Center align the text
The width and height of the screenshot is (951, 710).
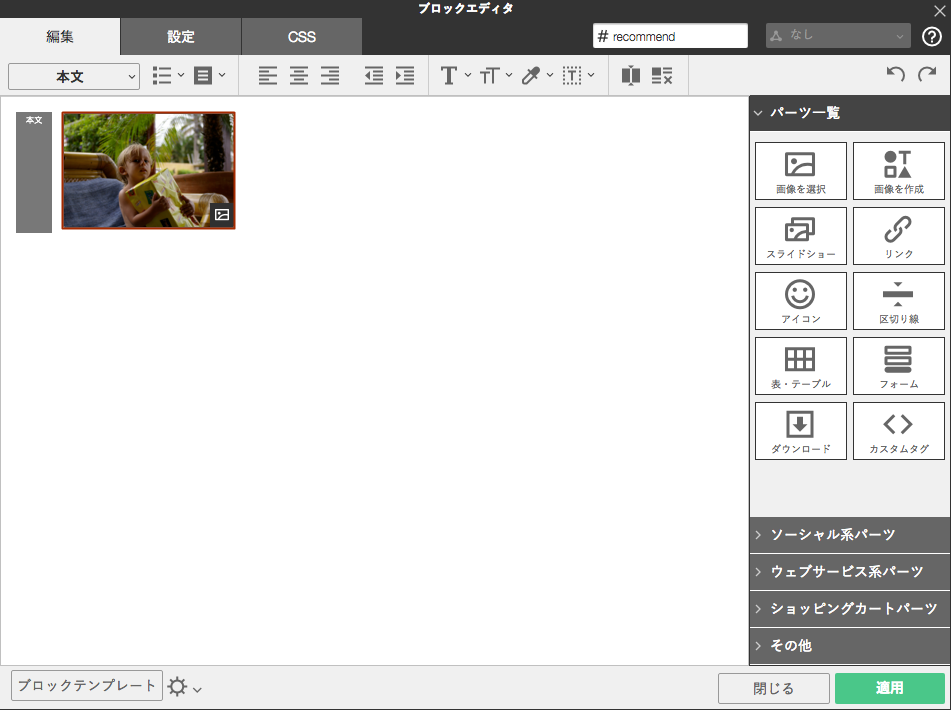click(x=298, y=76)
